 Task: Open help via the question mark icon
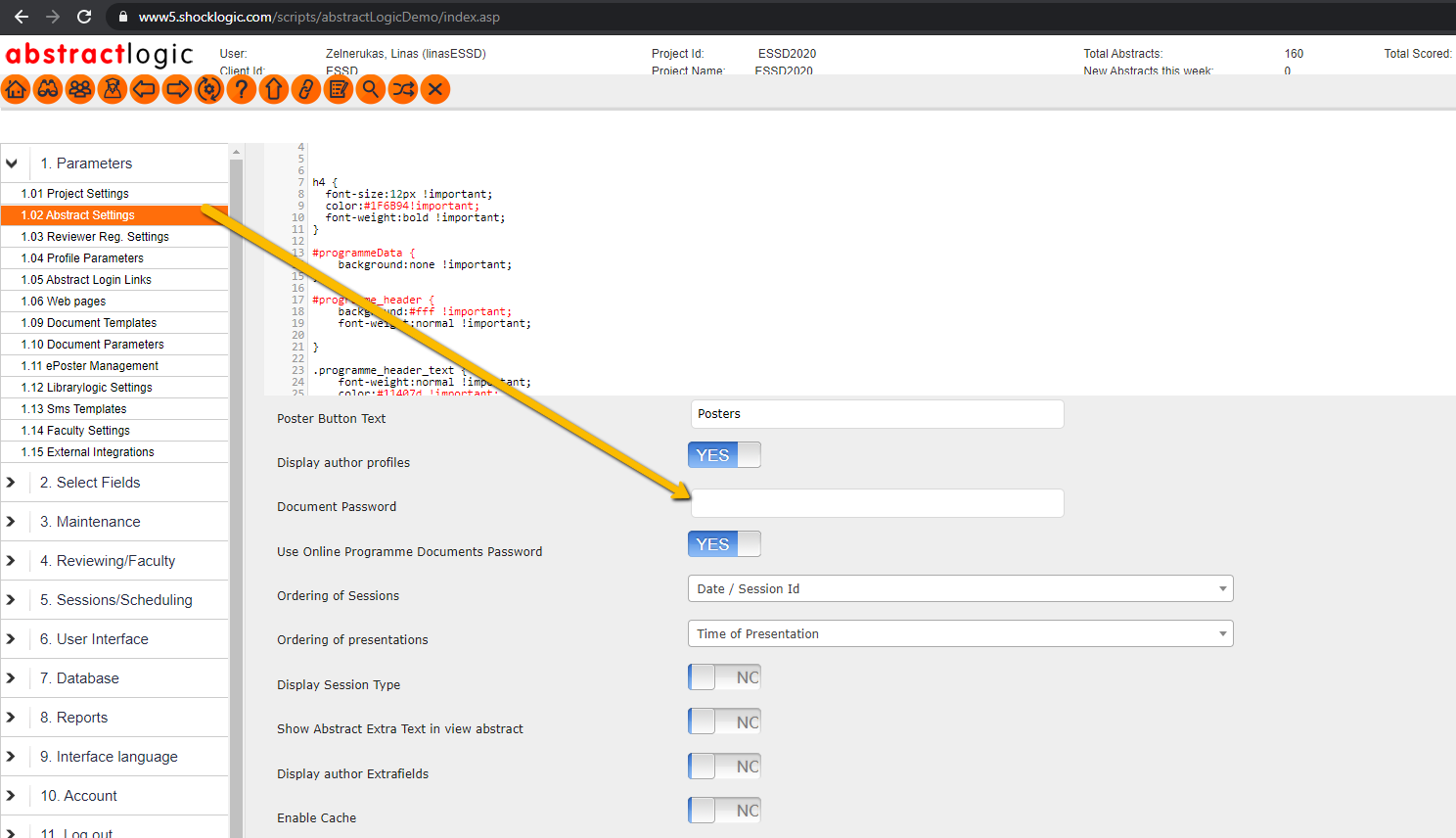pyautogui.click(x=242, y=90)
